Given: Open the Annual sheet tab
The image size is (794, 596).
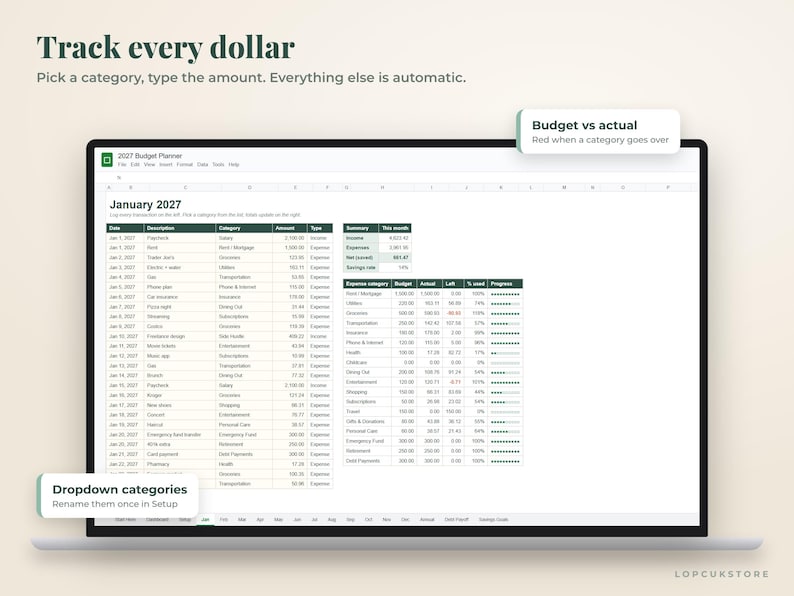Looking at the screenshot, I should coord(427,520).
